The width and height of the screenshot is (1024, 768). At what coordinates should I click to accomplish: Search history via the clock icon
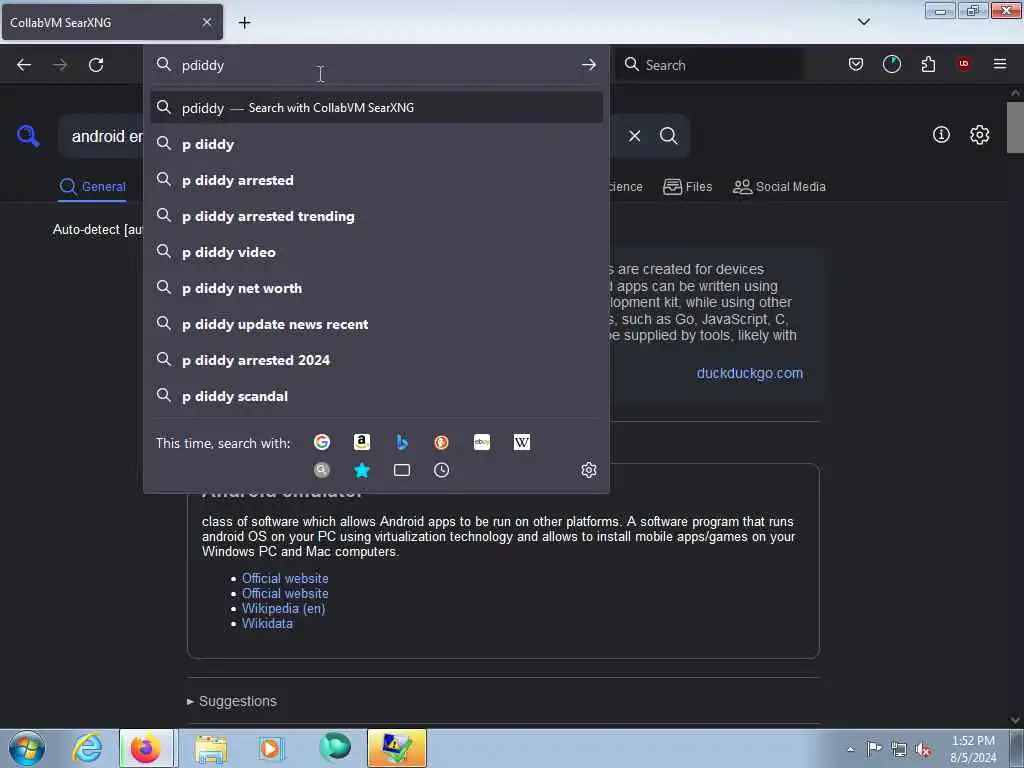coord(441,470)
